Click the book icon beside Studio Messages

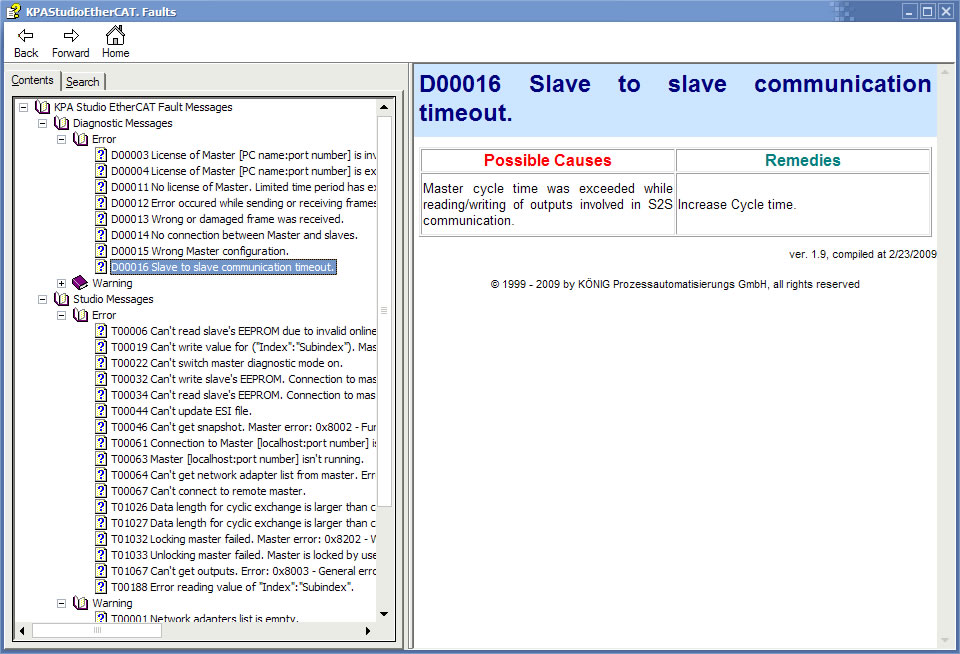click(x=61, y=299)
